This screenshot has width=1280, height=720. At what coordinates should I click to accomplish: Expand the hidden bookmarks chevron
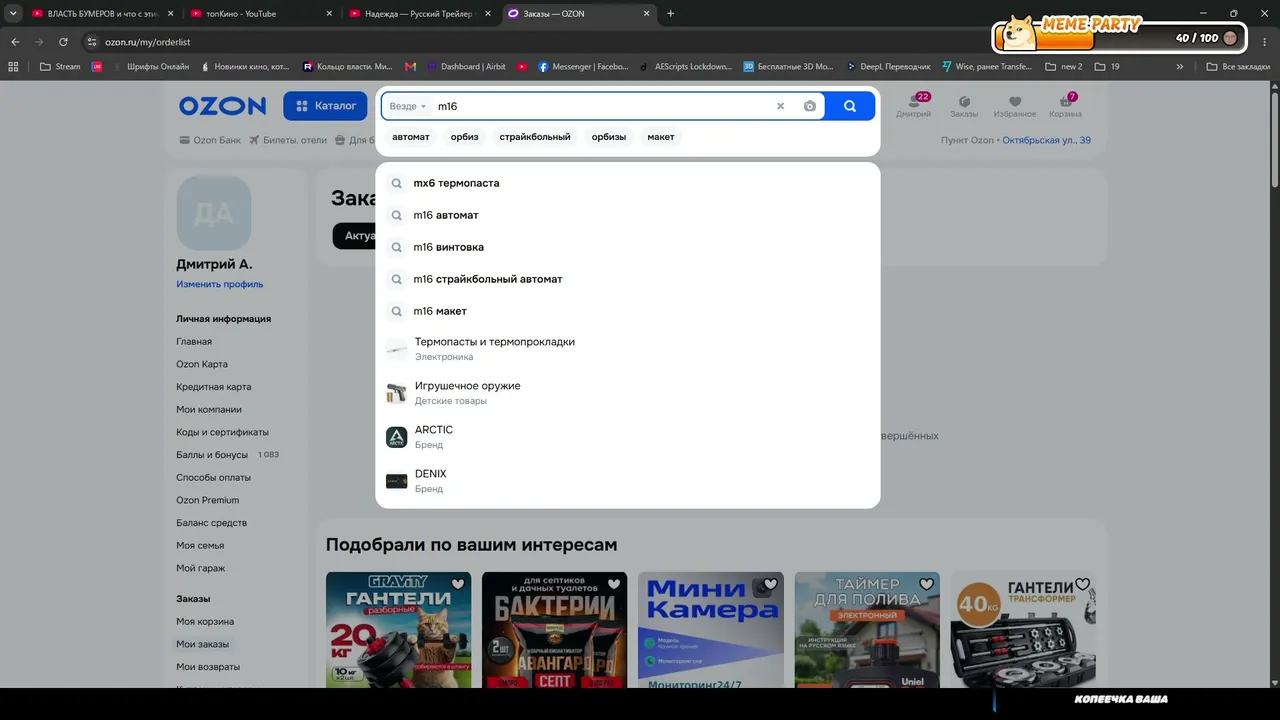tap(1180, 67)
